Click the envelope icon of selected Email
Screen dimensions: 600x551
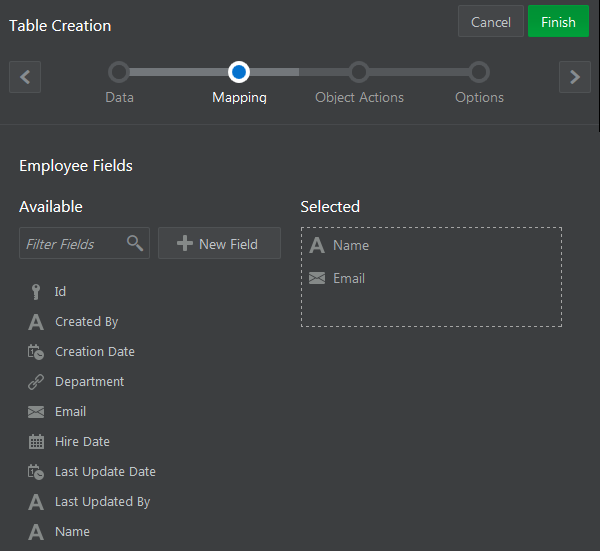coord(317,278)
